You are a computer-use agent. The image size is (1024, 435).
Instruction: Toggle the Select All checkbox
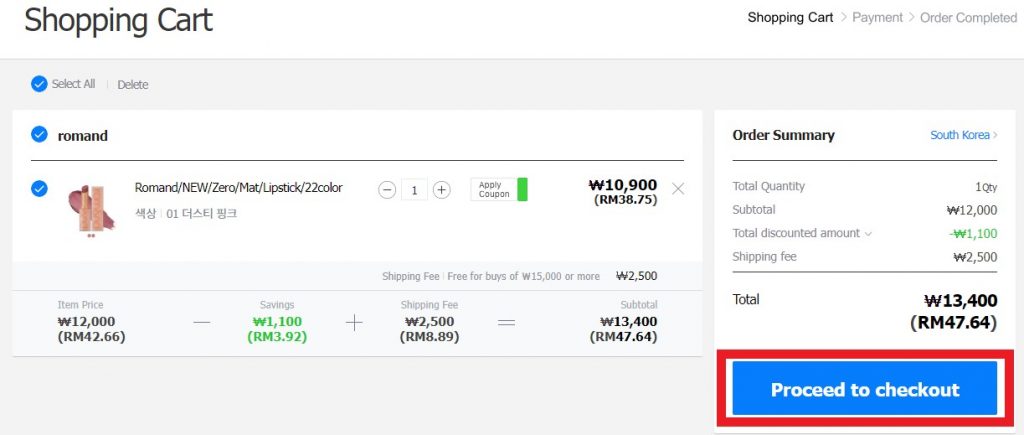[39, 84]
